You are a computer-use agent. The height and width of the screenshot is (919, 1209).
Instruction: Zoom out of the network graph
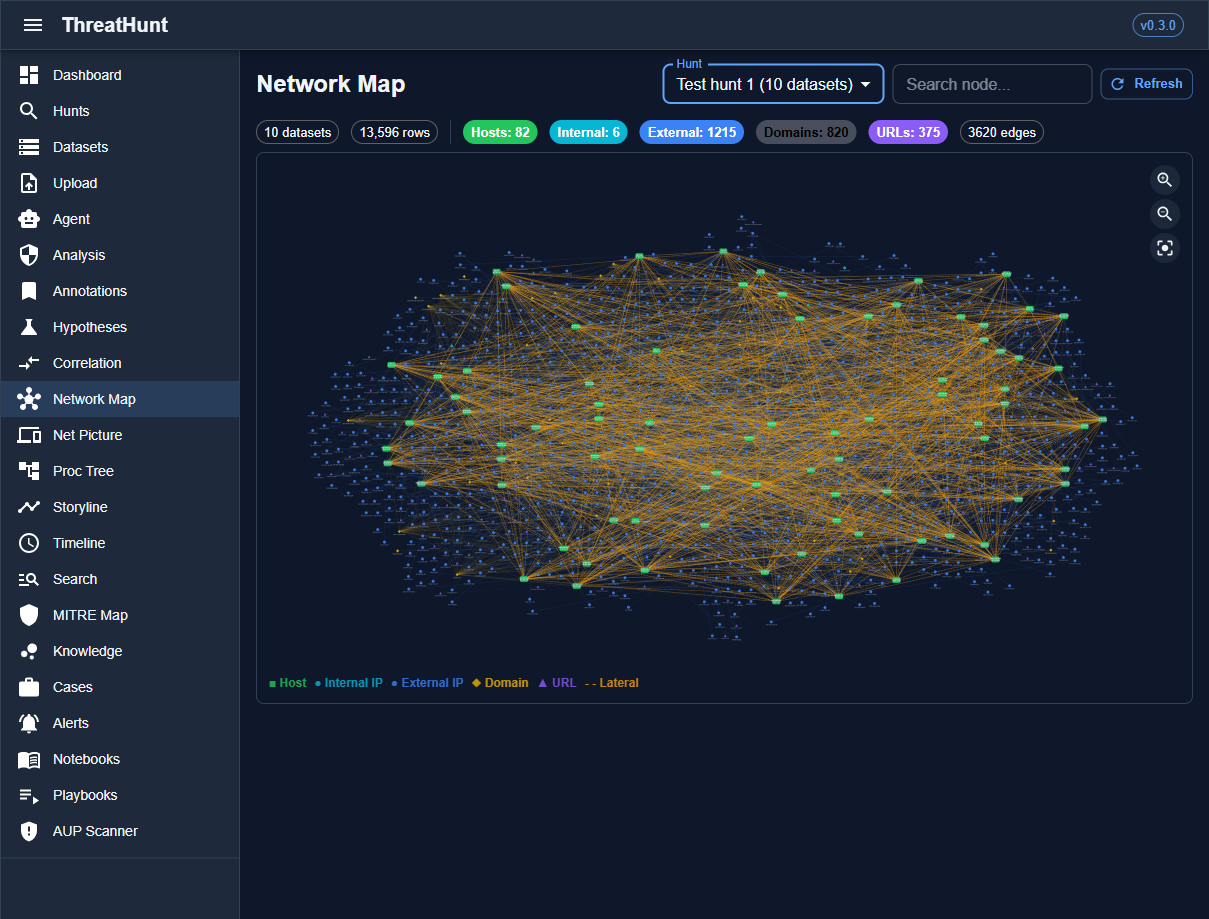[x=1164, y=214]
